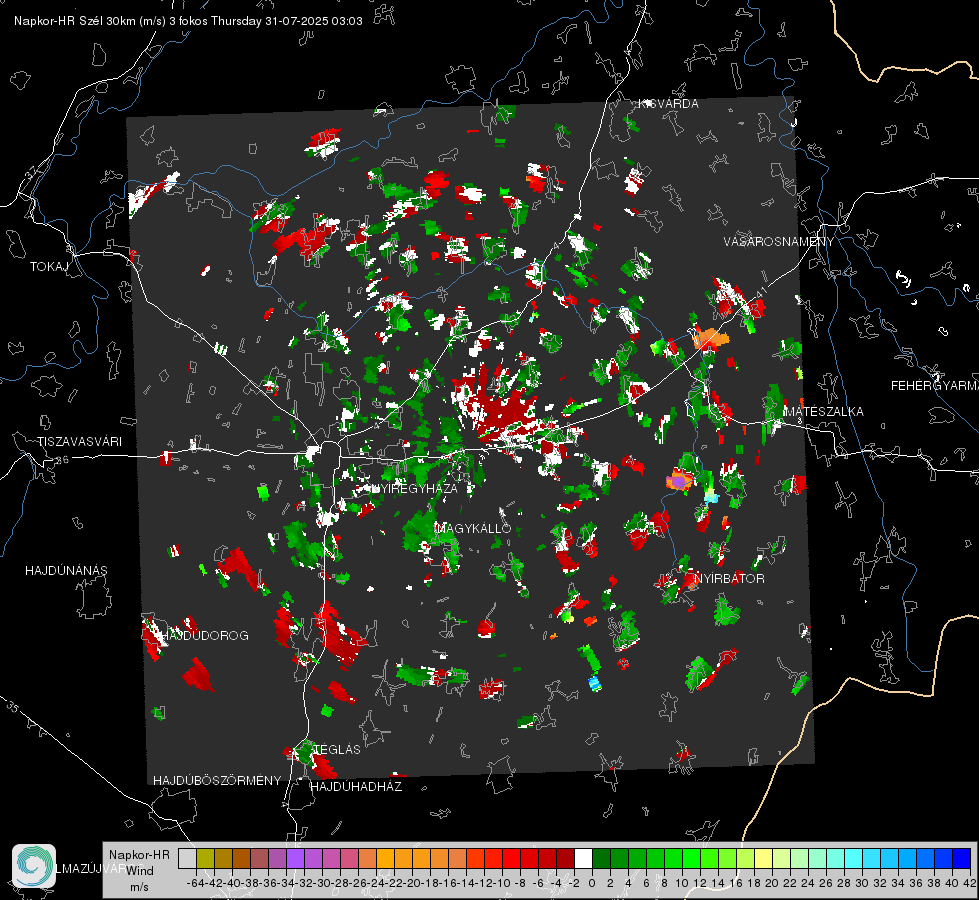Select the NAGYKÁLLÓ town label
Image resolution: width=979 pixels, height=900 pixels.
[473, 528]
